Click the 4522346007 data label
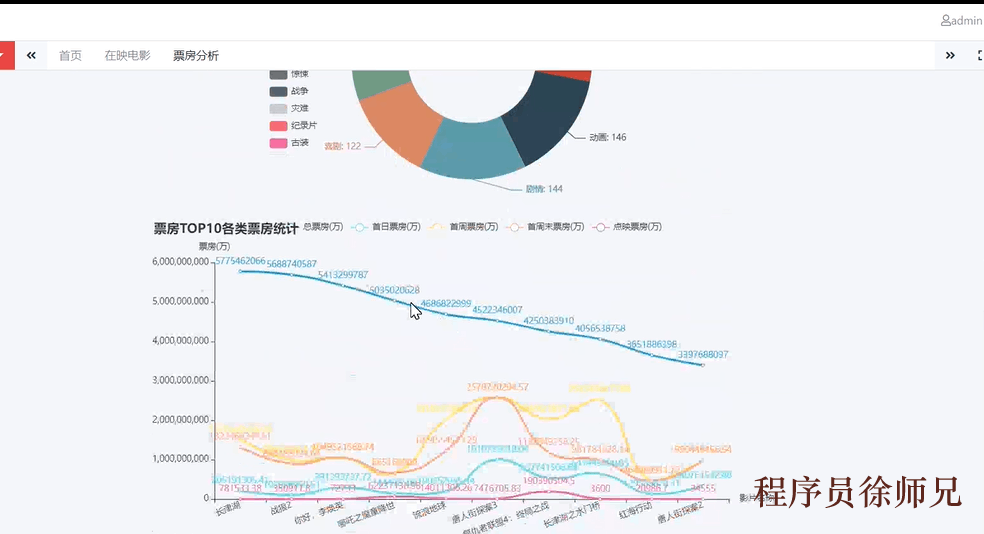 497,309
